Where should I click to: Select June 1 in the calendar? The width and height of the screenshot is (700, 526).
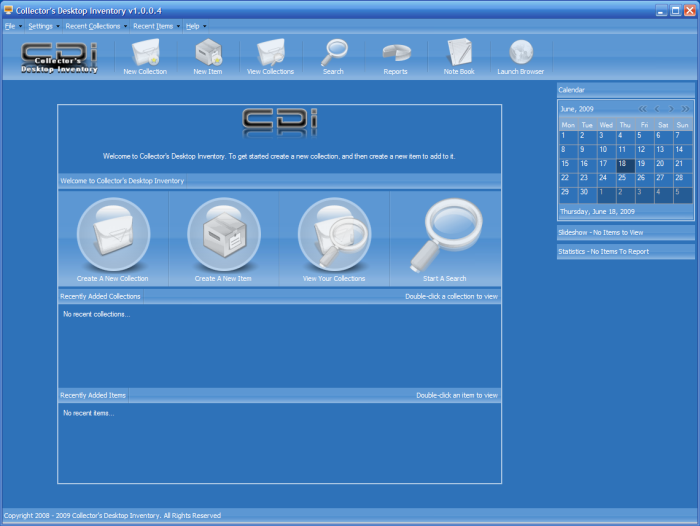click(568, 136)
